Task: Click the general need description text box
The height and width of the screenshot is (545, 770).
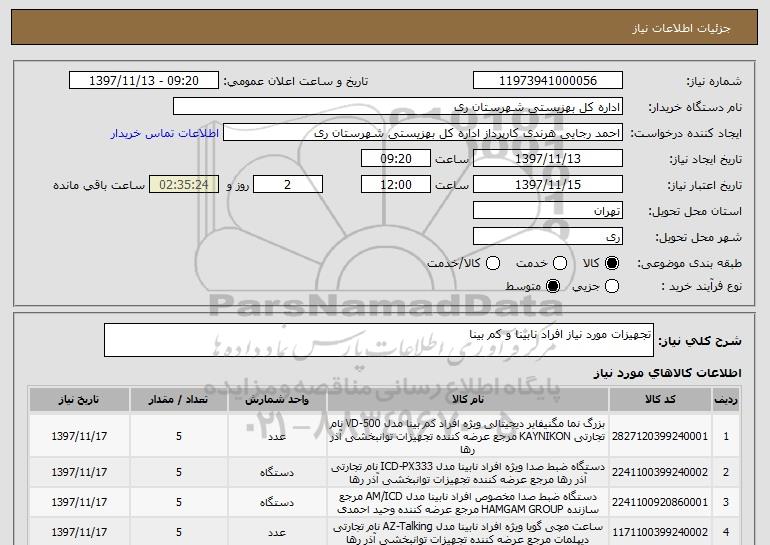Action: (x=379, y=340)
